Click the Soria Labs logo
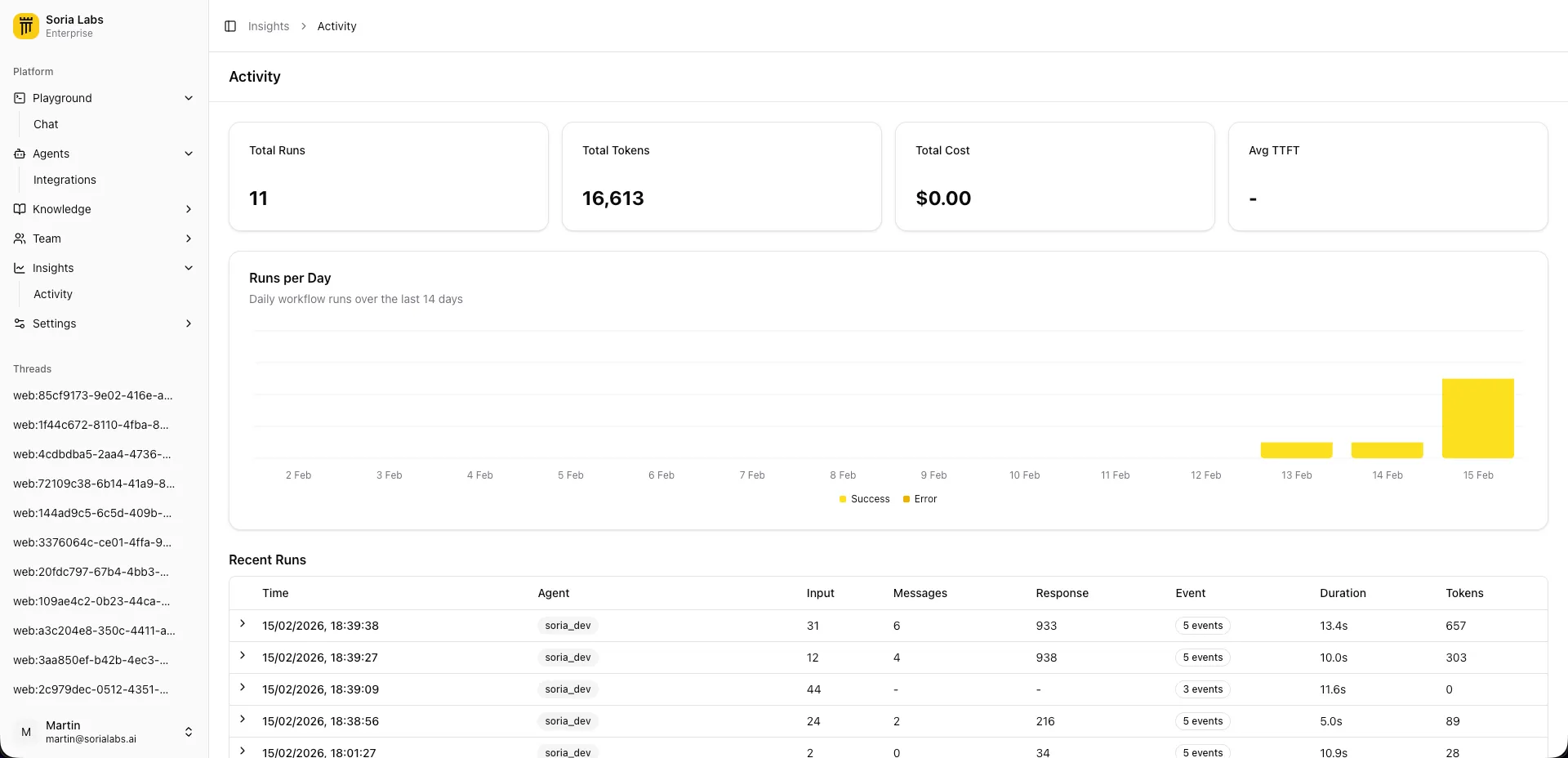 [x=25, y=25]
